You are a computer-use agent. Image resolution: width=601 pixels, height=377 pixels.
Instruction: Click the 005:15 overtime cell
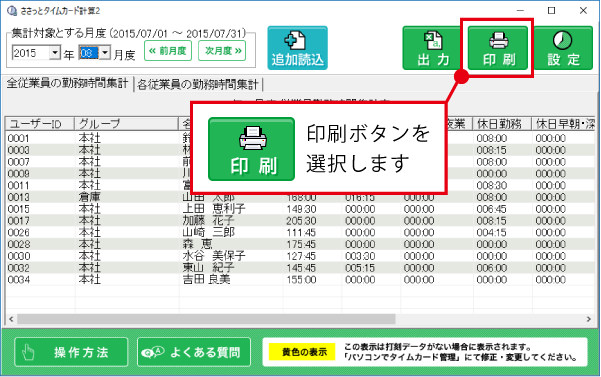pos(360,268)
